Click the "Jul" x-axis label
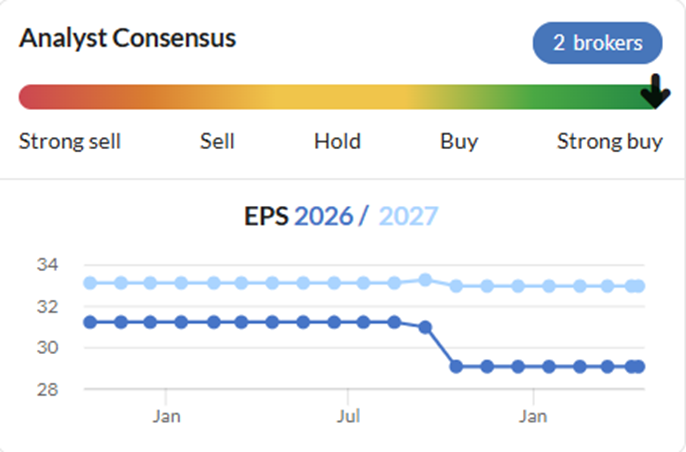This screenshot has width=686, height=452. click(x=348, y=415)
